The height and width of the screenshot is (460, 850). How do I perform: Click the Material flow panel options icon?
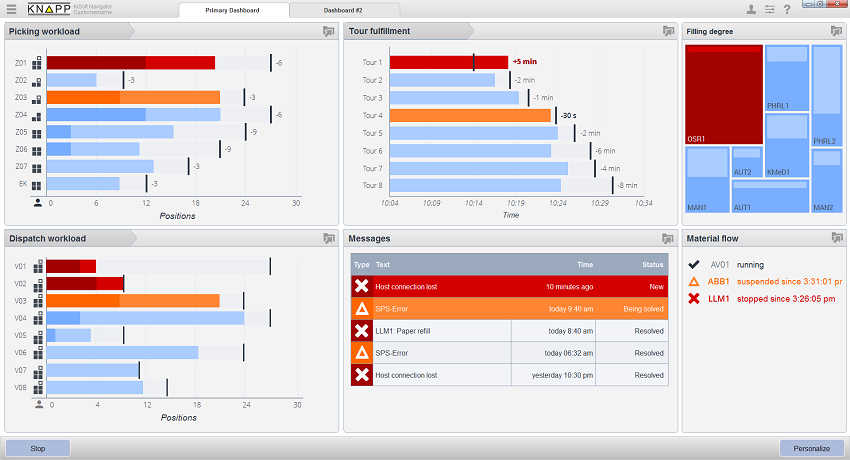tap(837, 237)
